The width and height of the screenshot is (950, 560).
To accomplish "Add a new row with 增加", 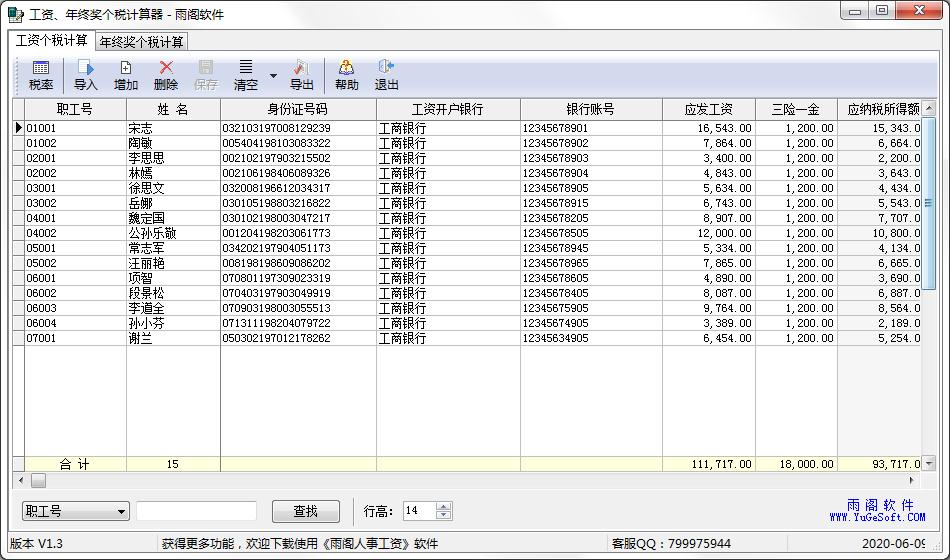I will click(126, 75).
